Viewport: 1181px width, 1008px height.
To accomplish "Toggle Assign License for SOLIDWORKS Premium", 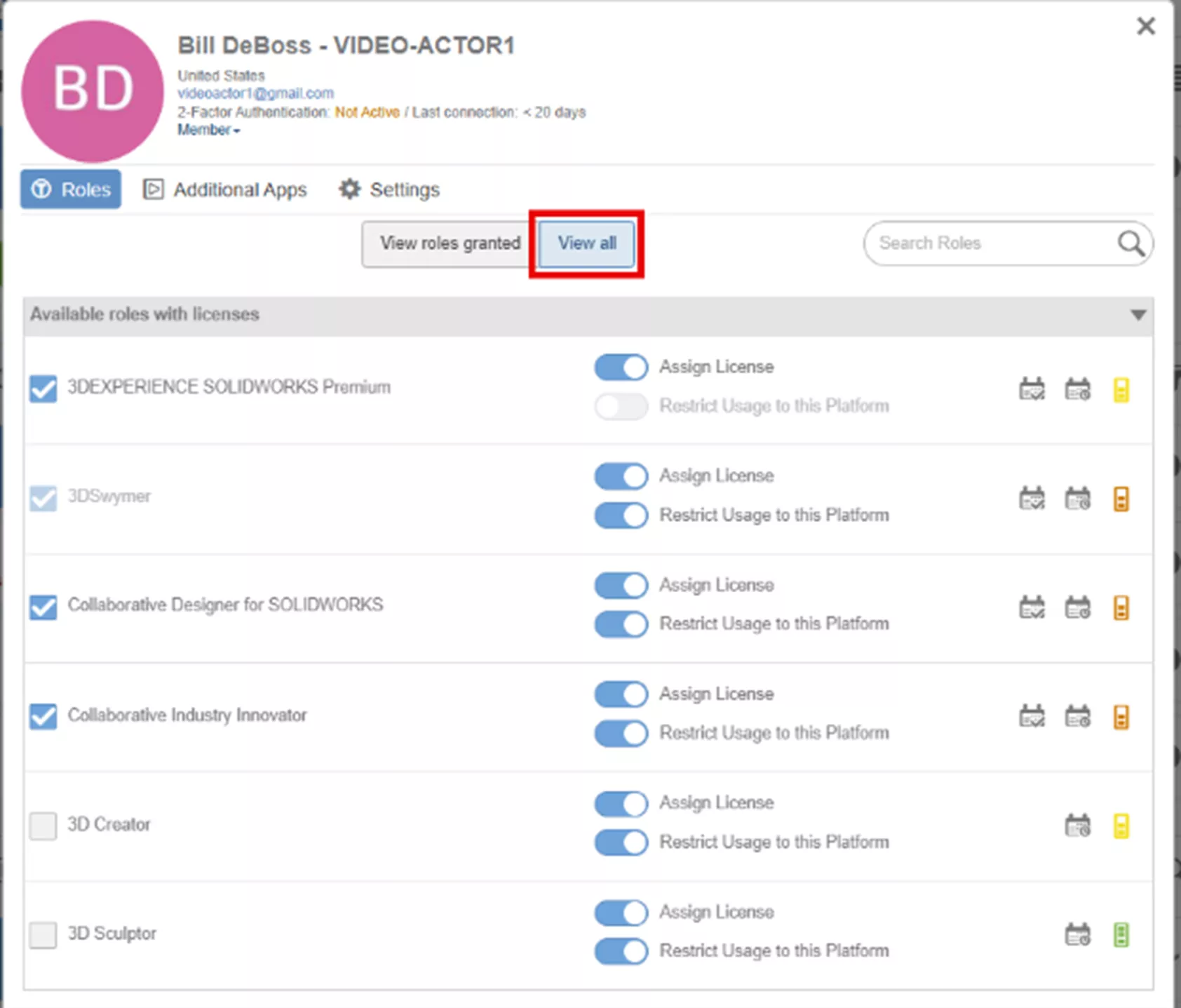I will pyautogui.click(x=621, y=368).
